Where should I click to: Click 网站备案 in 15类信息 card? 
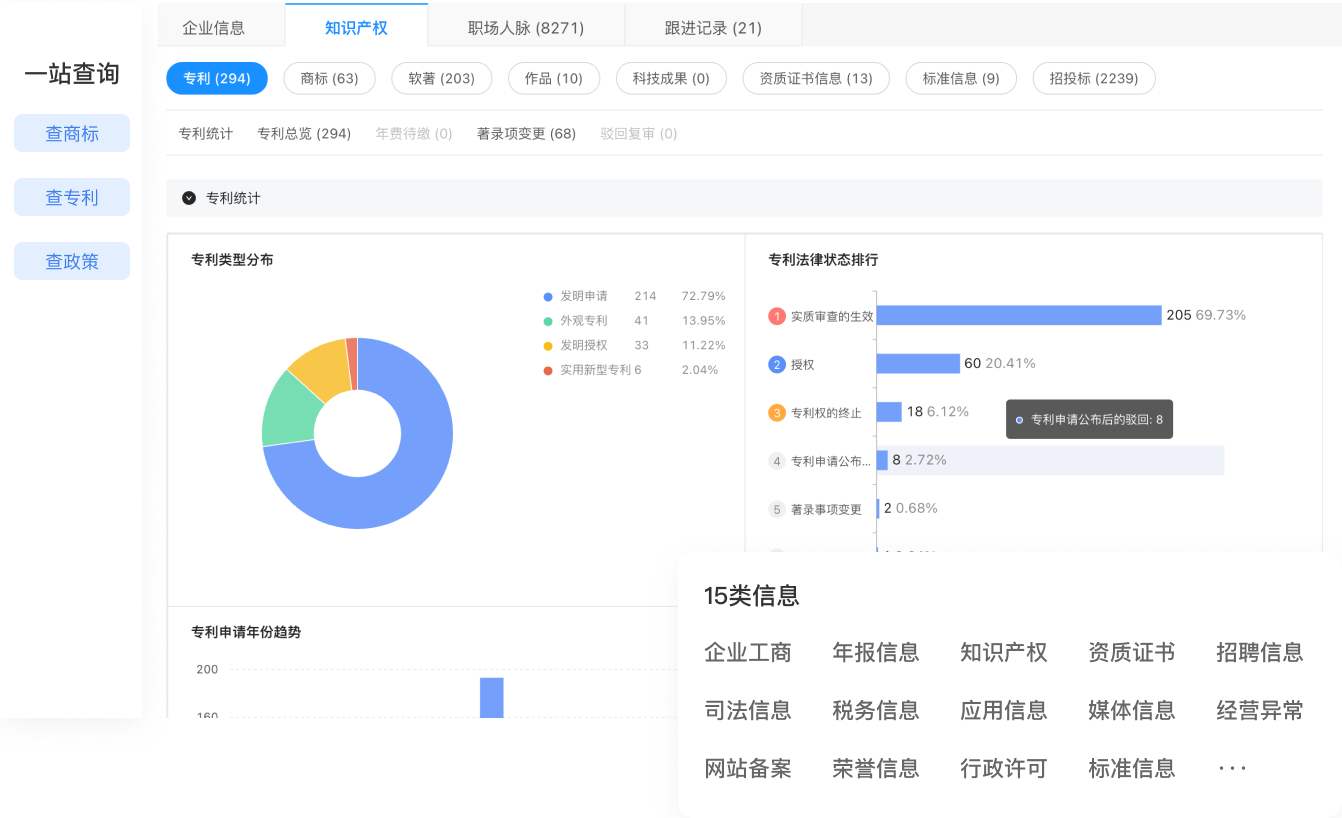(748, 769)
